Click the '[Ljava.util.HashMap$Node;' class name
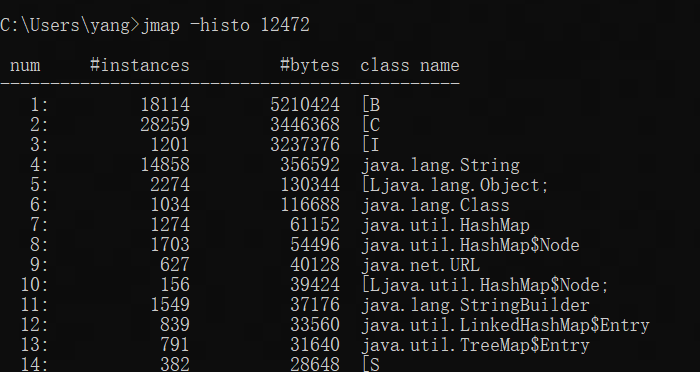Viewport: 700px width, 372px height. [485, 285]
